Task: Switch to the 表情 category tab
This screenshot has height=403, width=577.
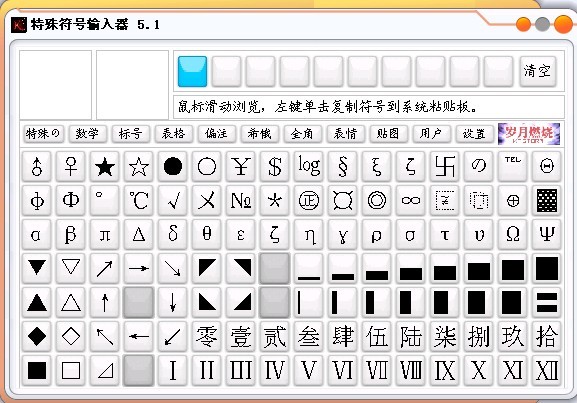Action: (346, 134)
